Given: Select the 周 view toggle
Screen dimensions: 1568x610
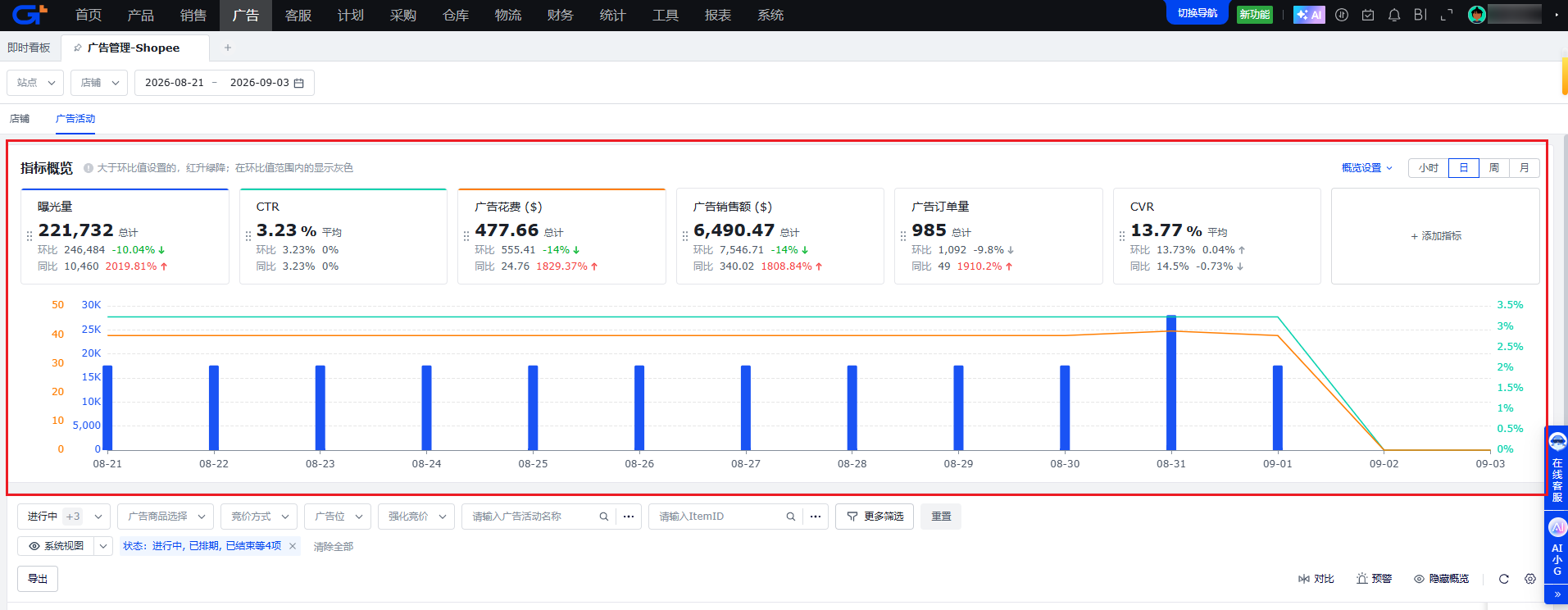Looking at the screenshot, I should pyautogui.click(x=1494, y=168).
